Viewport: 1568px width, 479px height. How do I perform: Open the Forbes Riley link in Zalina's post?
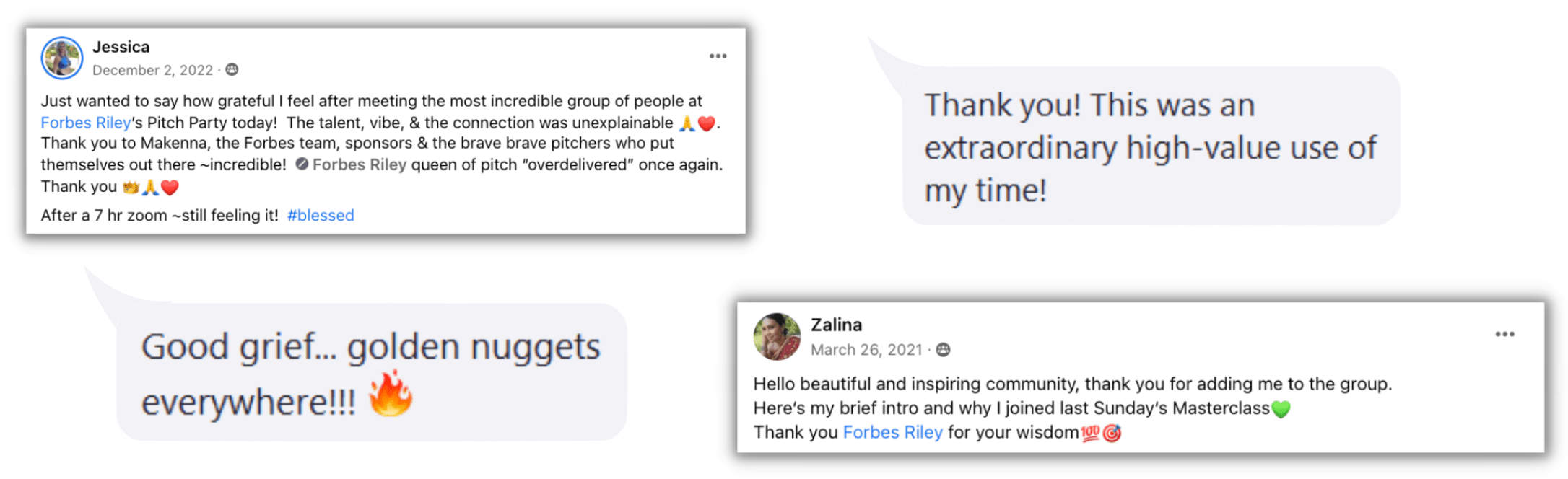point(892,432)
